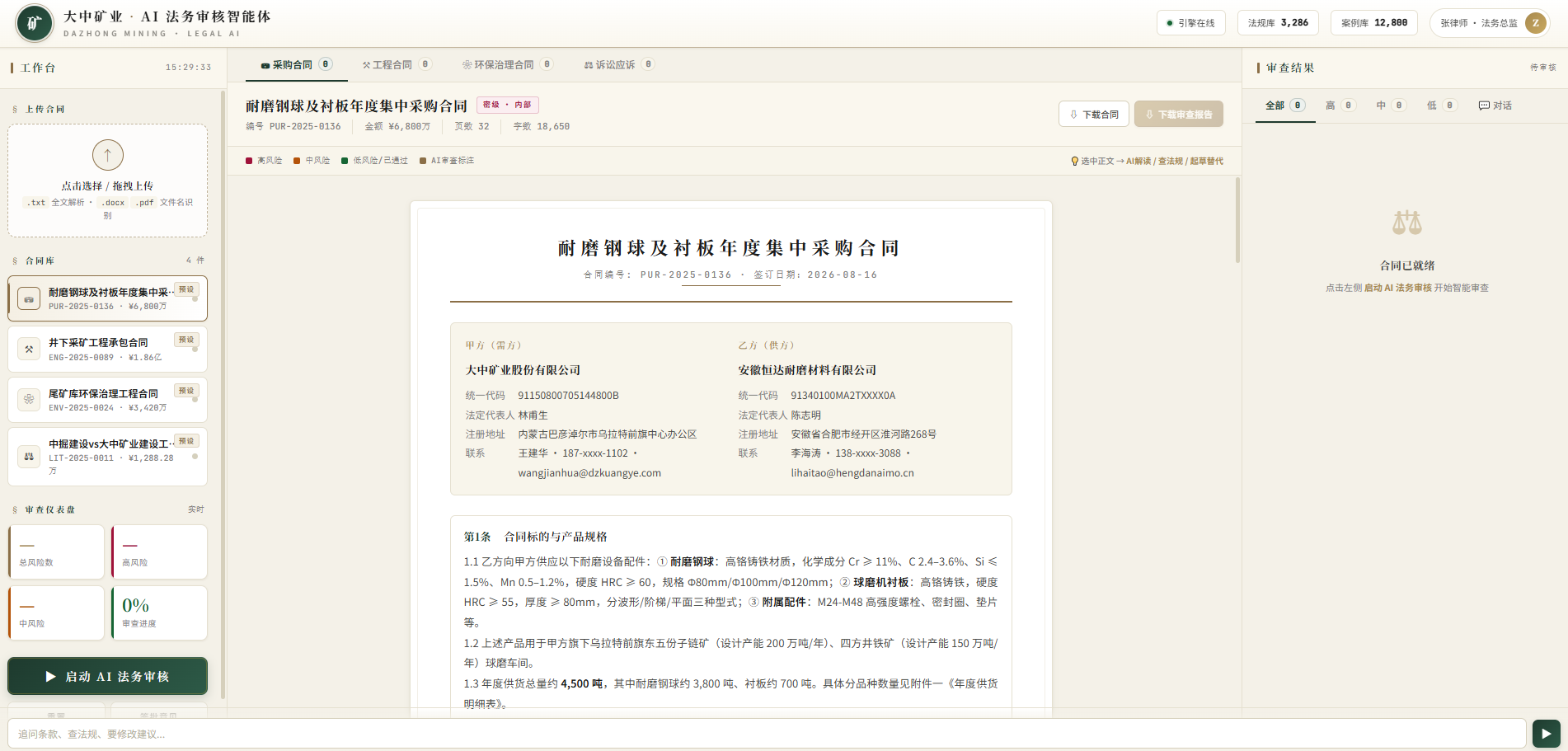Click the icon of the 尾矿库环保治理工程合同 card
The width and height of the screenshot is (1568, 751).
[x=29, y=399]
